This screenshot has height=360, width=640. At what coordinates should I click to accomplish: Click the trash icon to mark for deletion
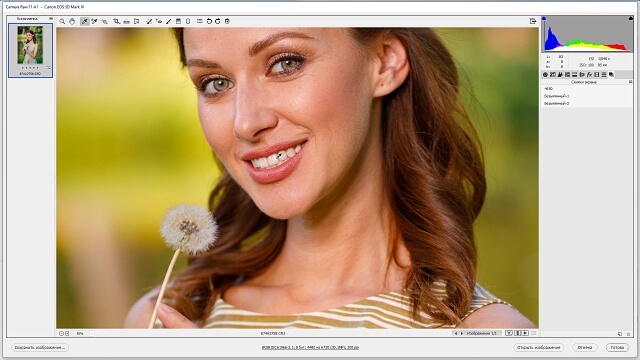pyautogui.click(x=227, y=21)
